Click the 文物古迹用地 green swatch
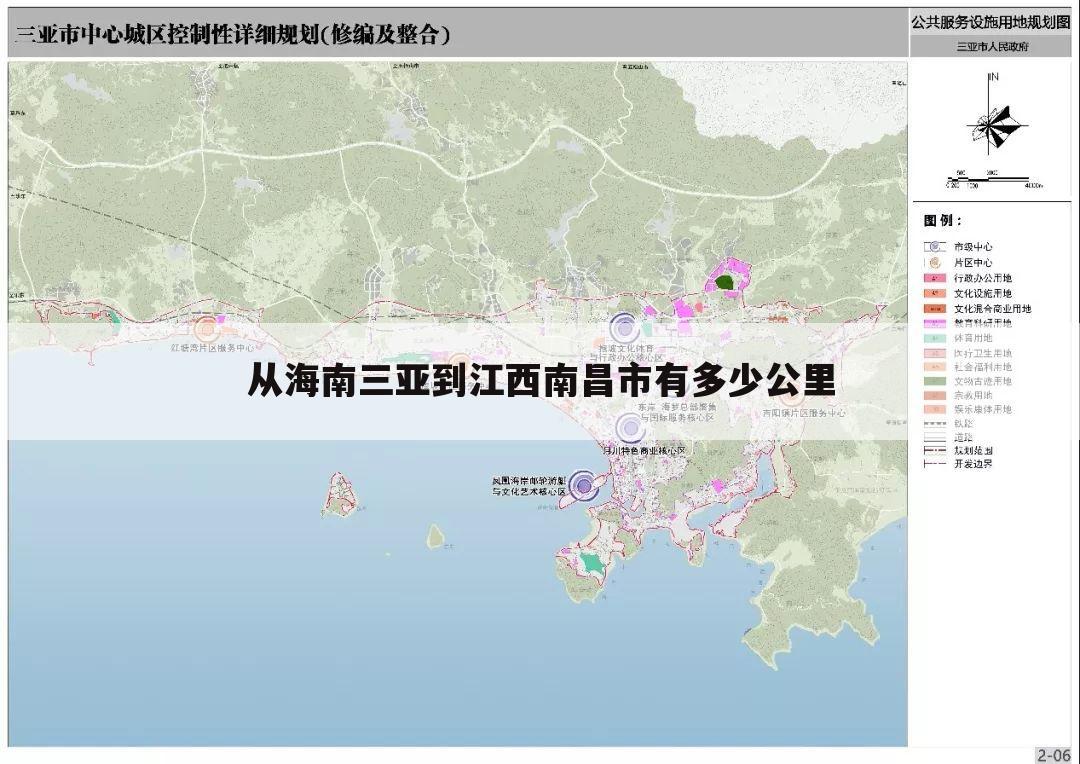This screenshot has width=1080, height=764. tap(935, 381)
